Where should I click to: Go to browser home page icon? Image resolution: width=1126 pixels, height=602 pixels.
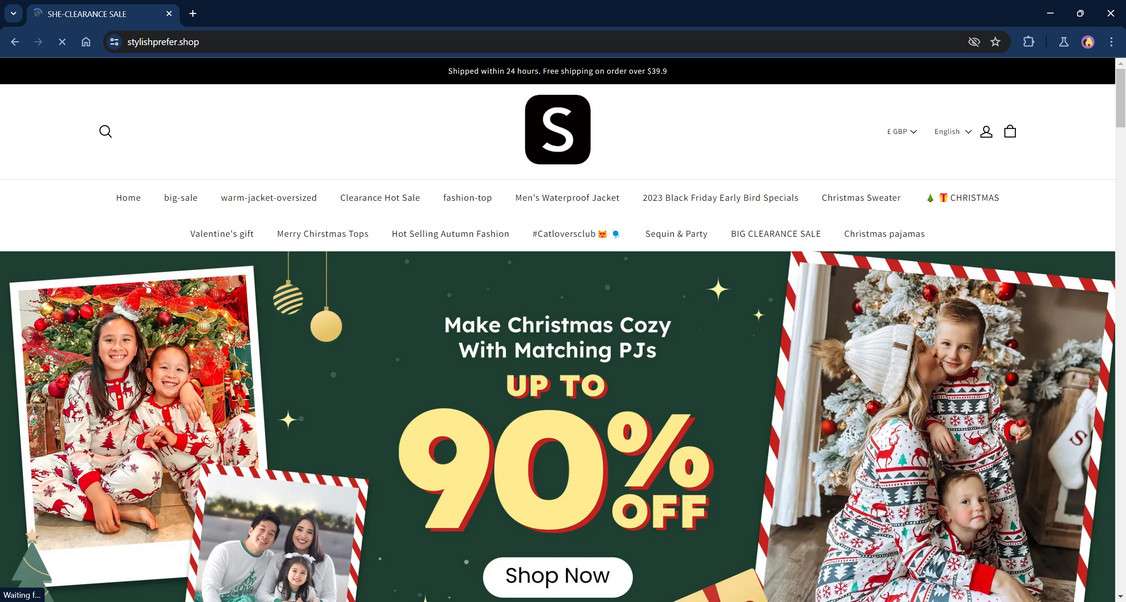pos(86,42)
